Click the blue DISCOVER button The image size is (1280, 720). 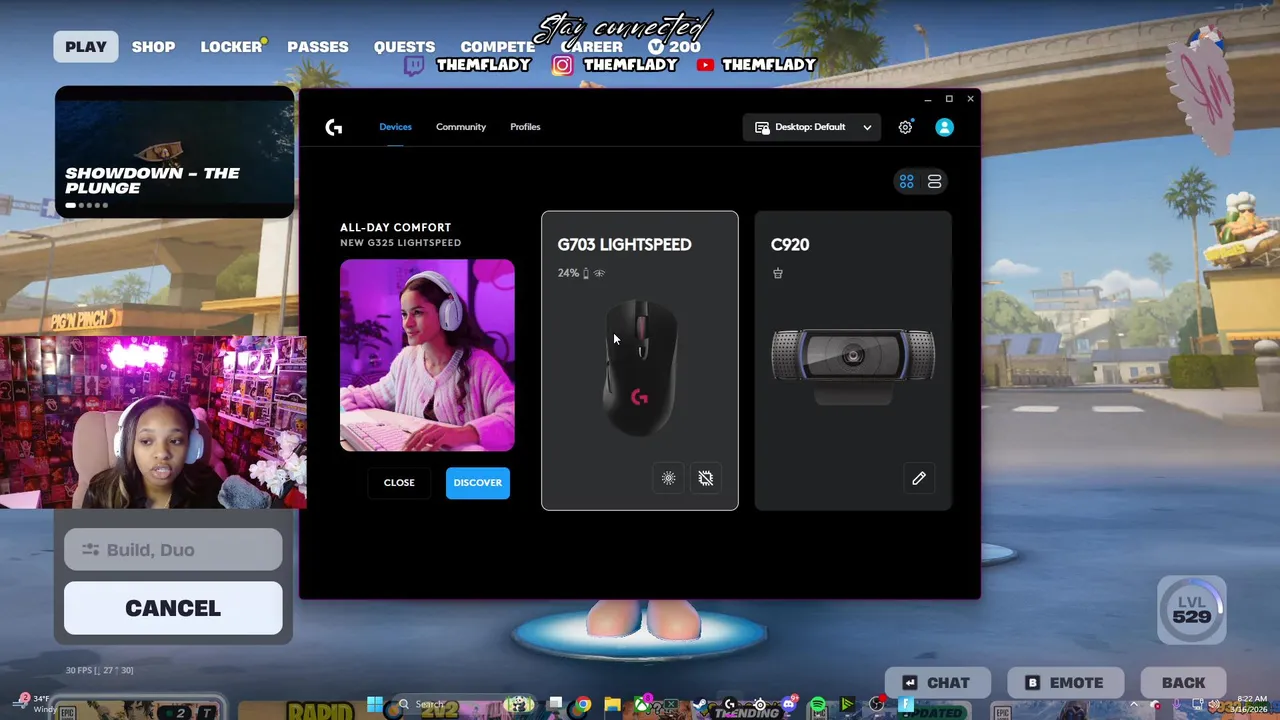click(478, 483)
